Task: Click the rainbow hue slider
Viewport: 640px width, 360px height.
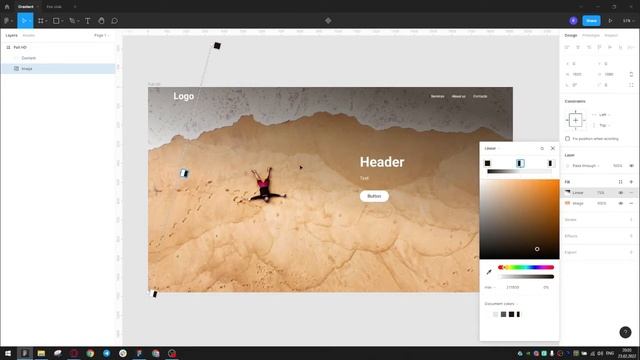Action: tap(526, 267)
